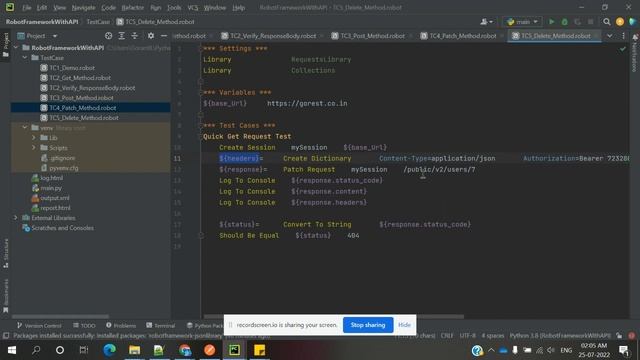The image size is (640, 360).
Task: Open the Problems tool window
Action: tap(121, 325)
